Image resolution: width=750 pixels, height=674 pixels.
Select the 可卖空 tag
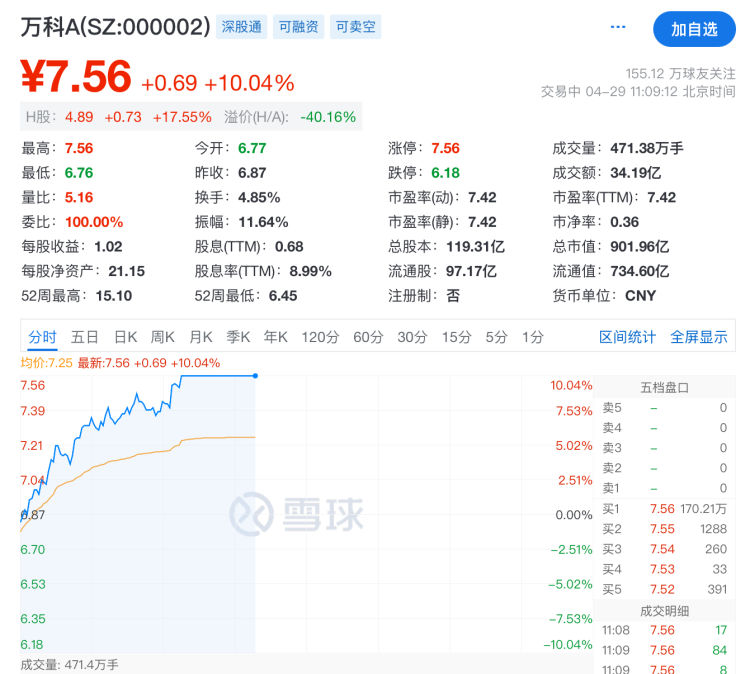pyautogui.click(x=355, y=27)
